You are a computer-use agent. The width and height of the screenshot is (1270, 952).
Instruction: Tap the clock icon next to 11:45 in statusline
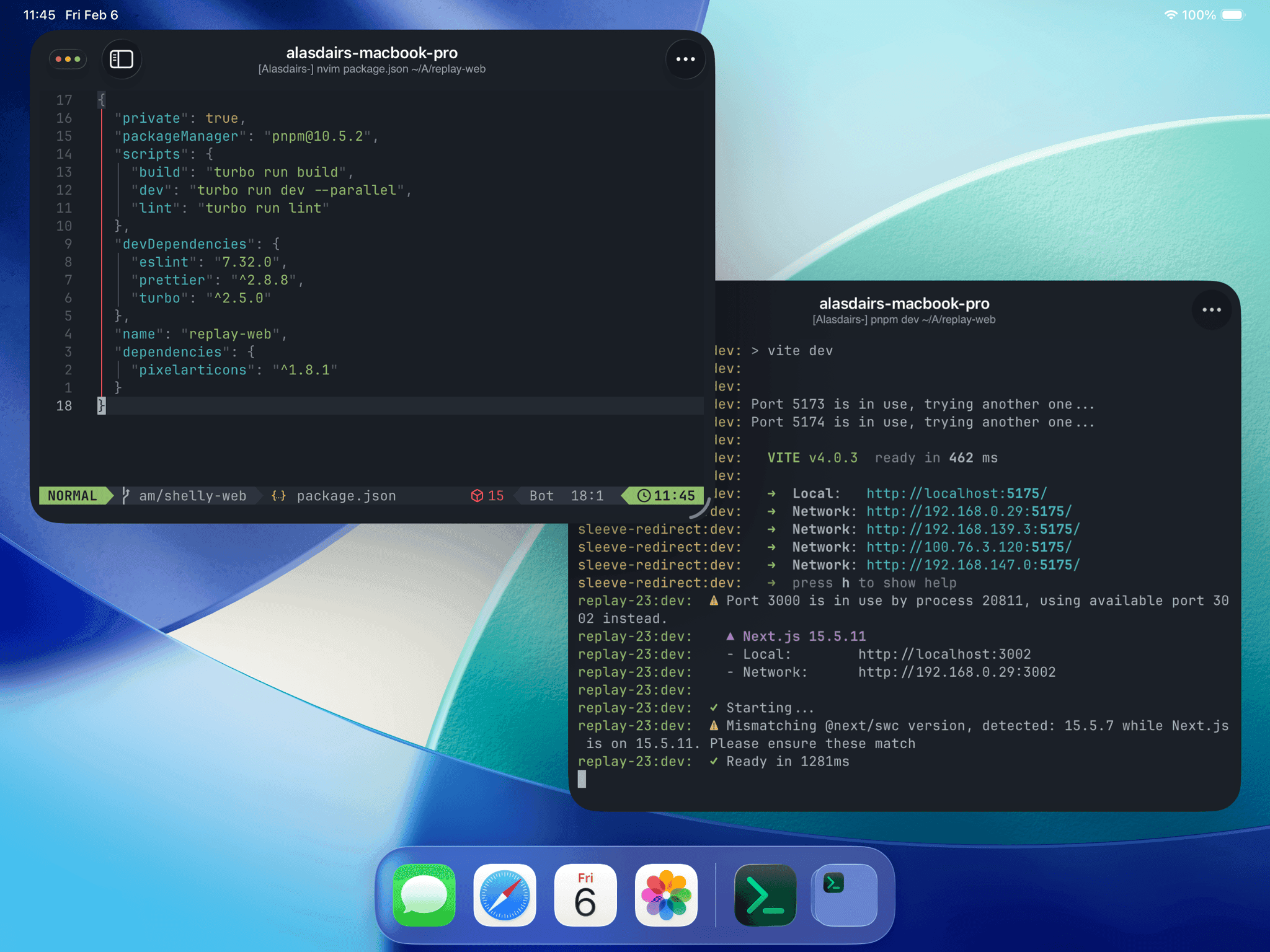click(643, 495)
